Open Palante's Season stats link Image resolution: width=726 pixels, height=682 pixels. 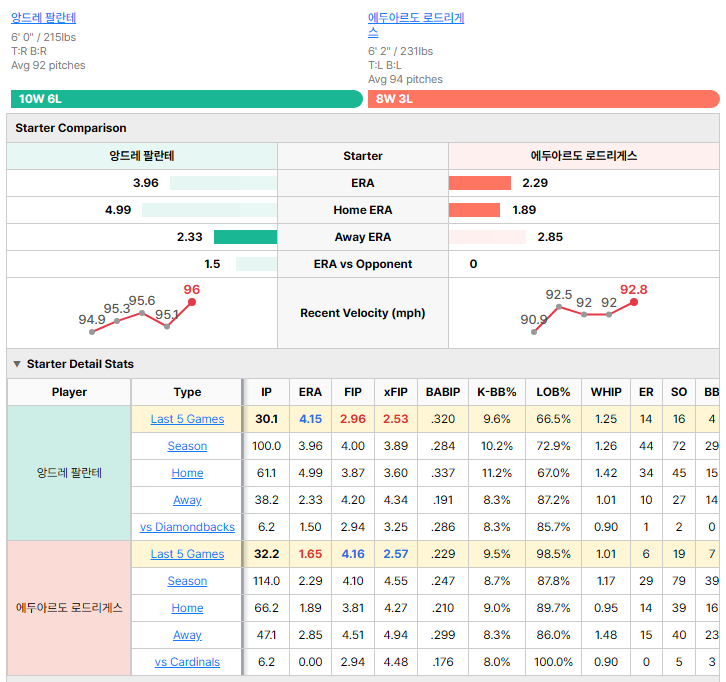coord(187,446)
